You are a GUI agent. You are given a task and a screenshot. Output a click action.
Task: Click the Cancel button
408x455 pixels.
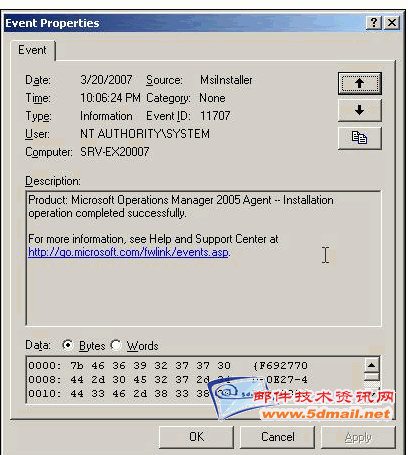tap(277, 437)
